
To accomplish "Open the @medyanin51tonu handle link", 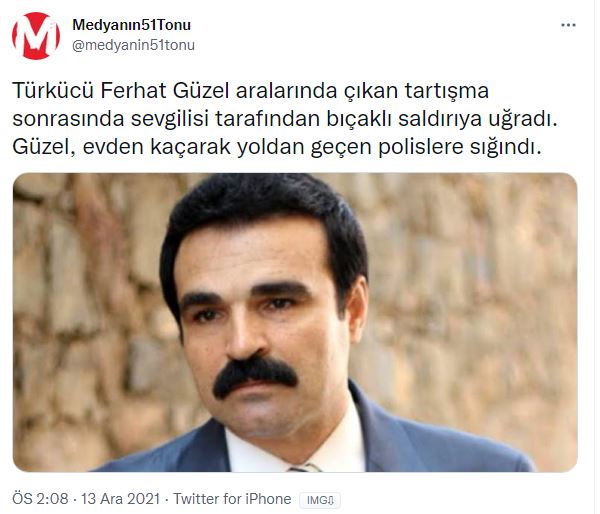I will point(134,45).
